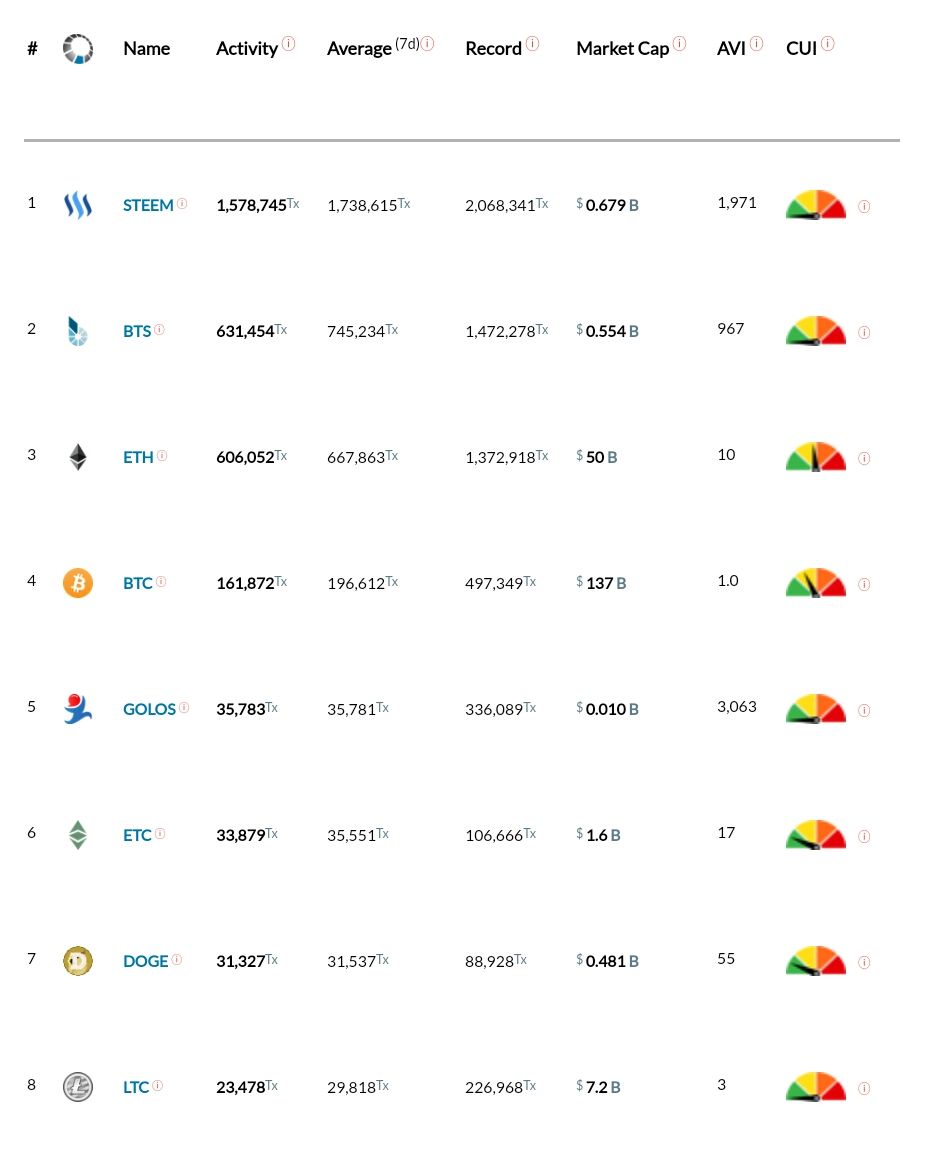Sort table by Market Cap header
The height and width of the screenshot is (1159, 929).
[x=622, y=49]
